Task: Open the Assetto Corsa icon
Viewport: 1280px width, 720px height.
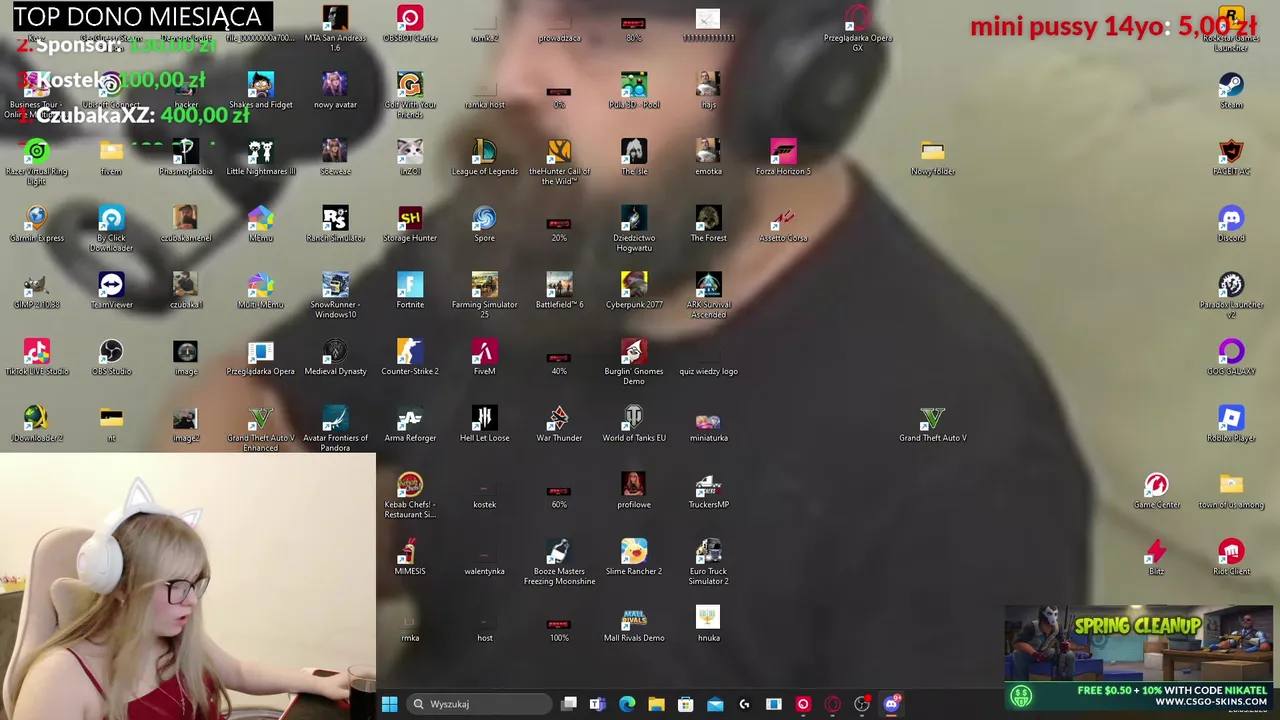Action: pyautogui.click(x=783, y=218)
